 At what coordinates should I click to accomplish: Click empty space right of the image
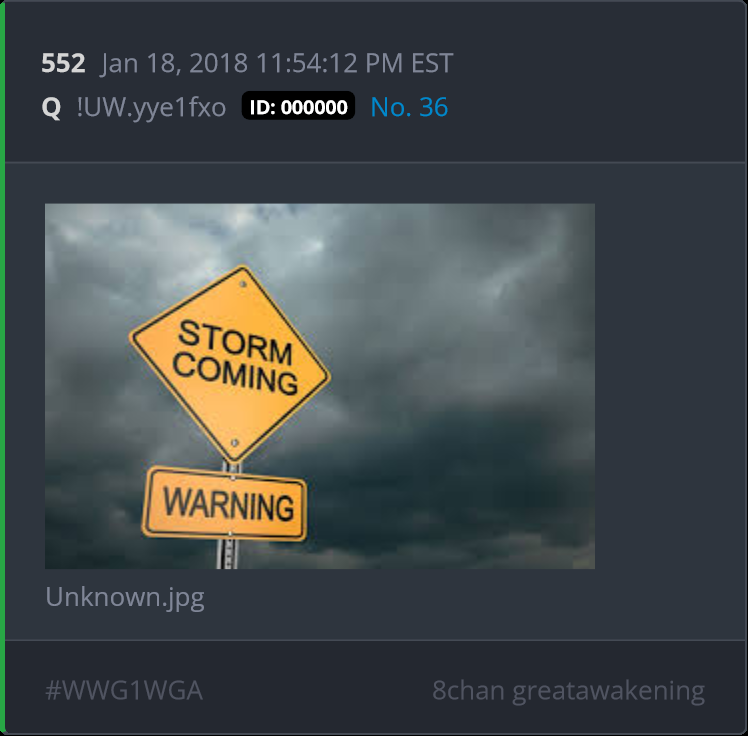point(668,386)
